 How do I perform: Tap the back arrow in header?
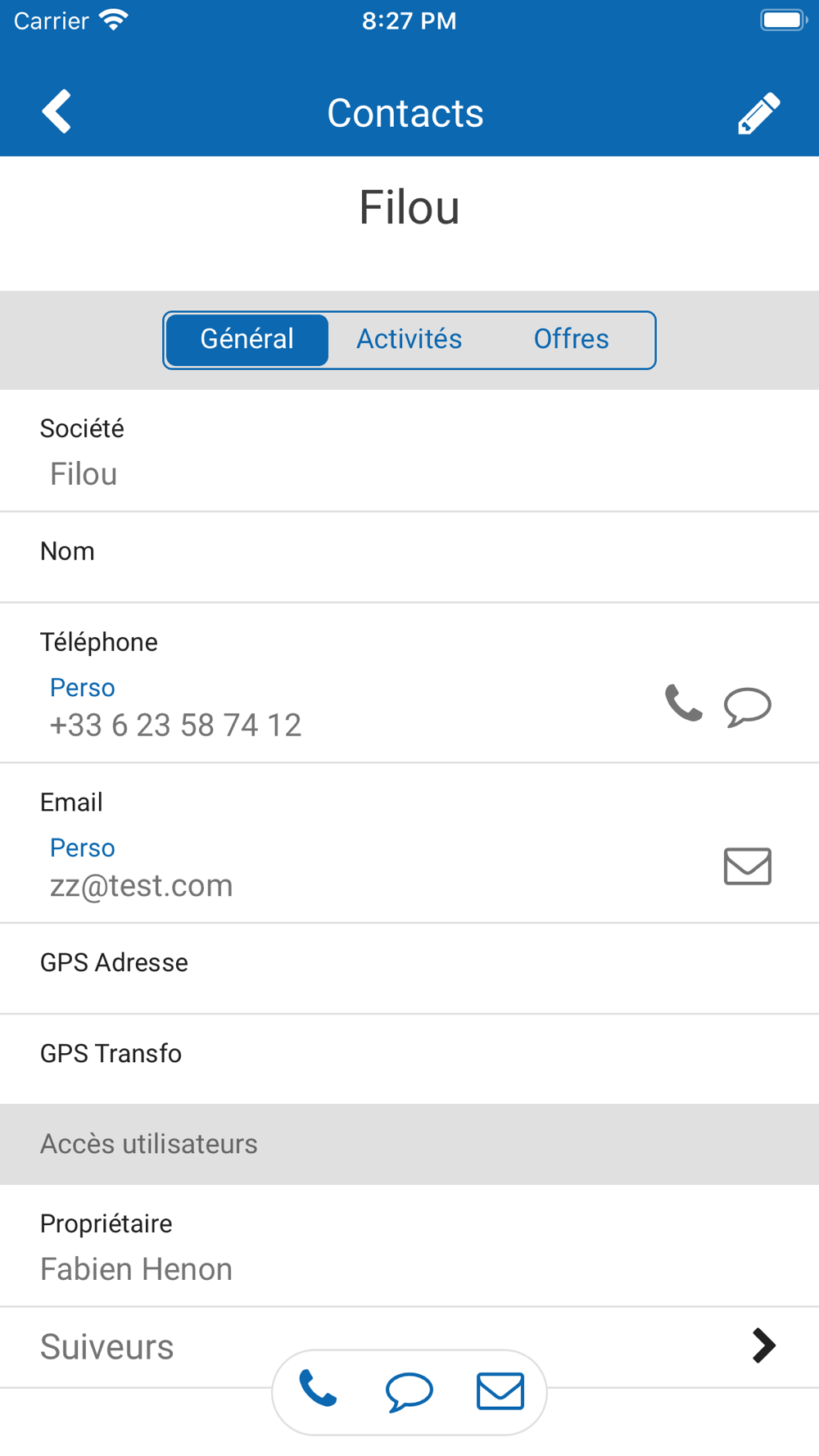coord(57,111)
